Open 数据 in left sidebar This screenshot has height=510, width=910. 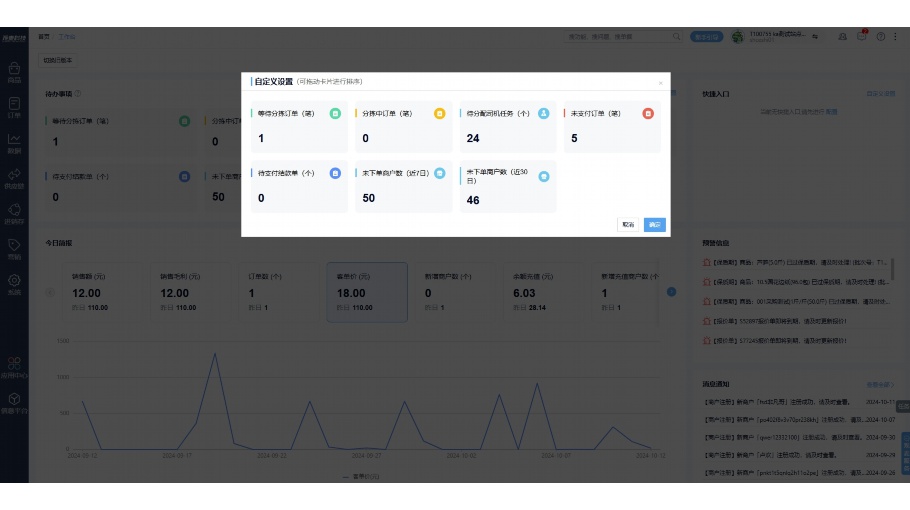(15, 143)
